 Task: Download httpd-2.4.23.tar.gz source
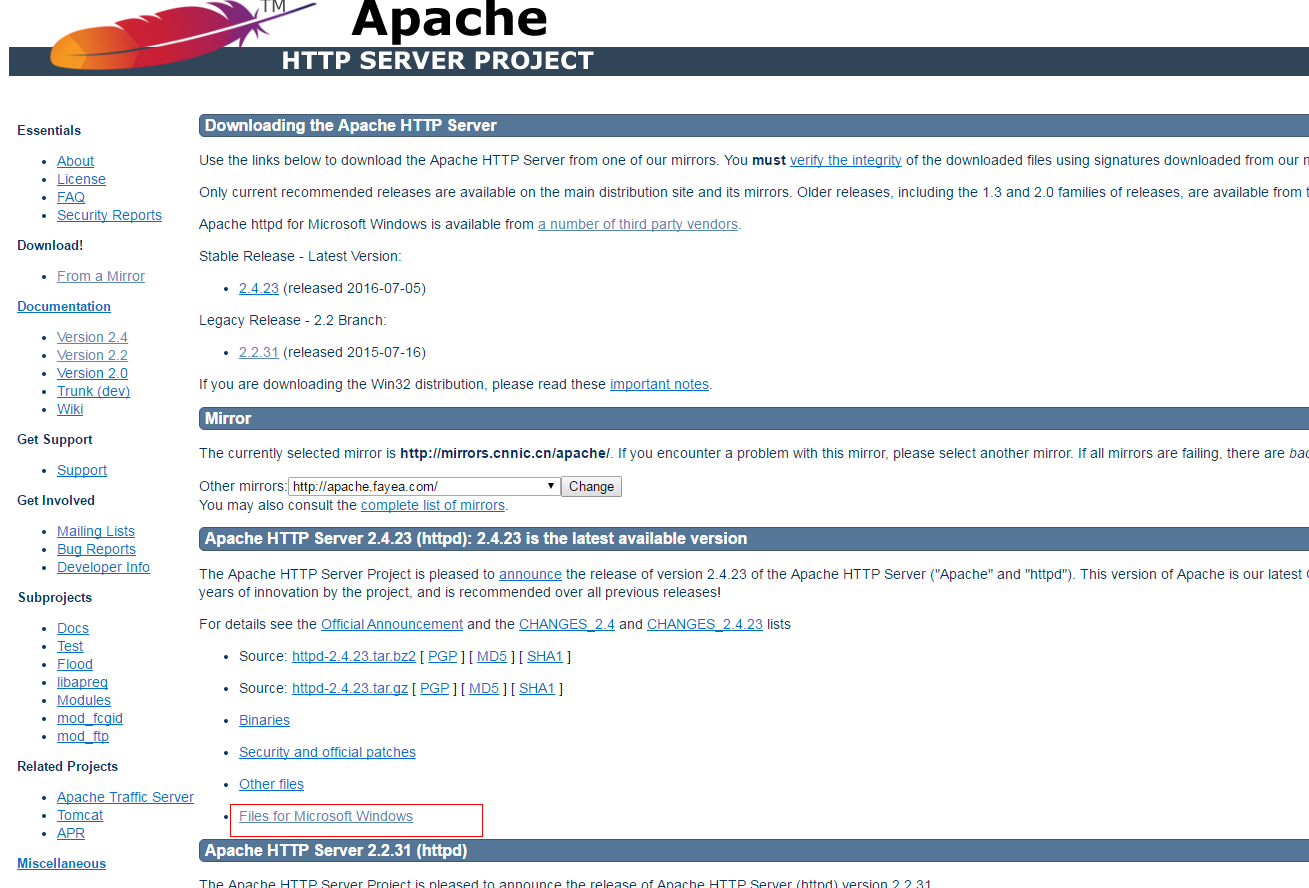350,688
